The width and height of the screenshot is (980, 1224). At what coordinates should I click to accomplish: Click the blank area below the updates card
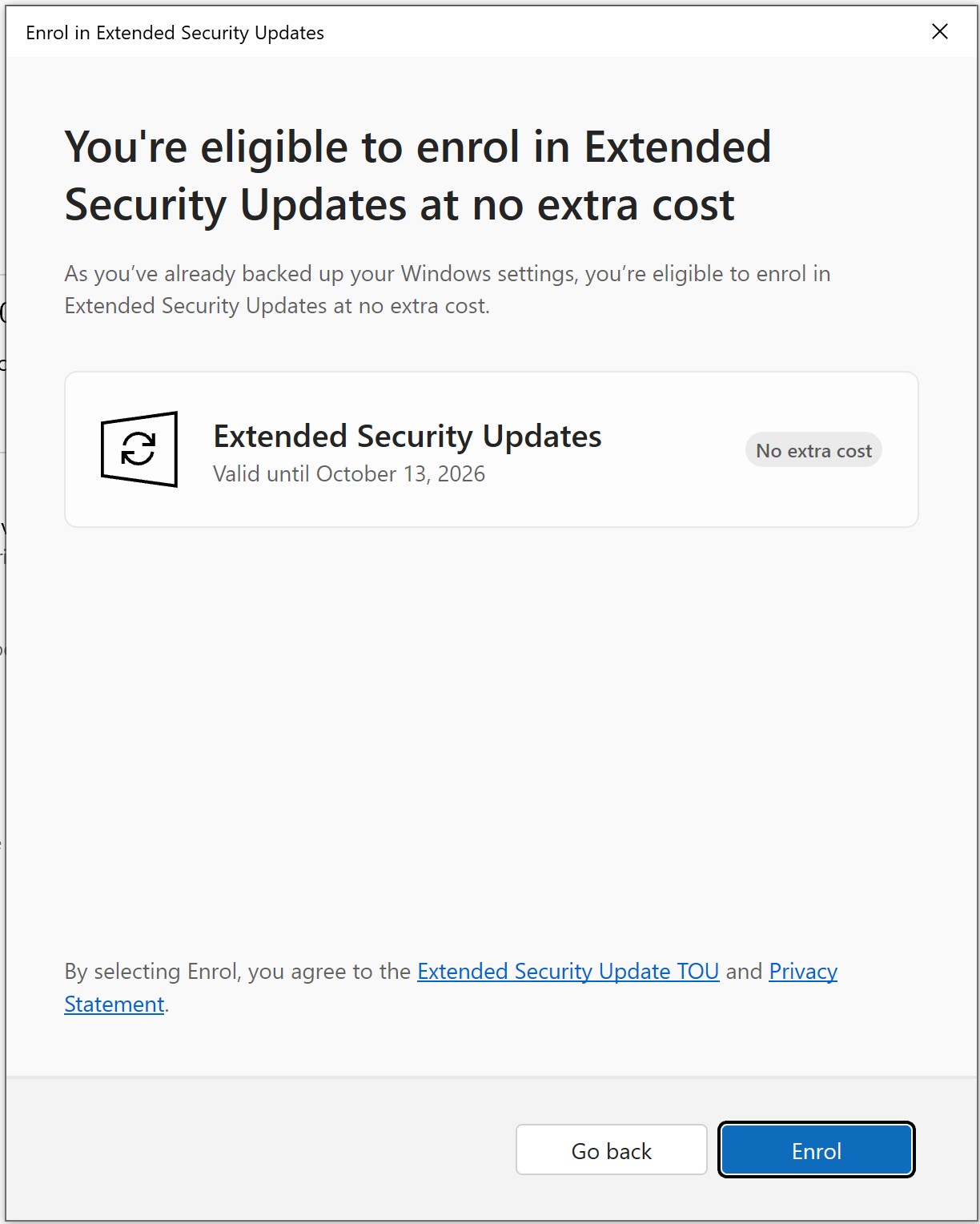pos(490,721)
